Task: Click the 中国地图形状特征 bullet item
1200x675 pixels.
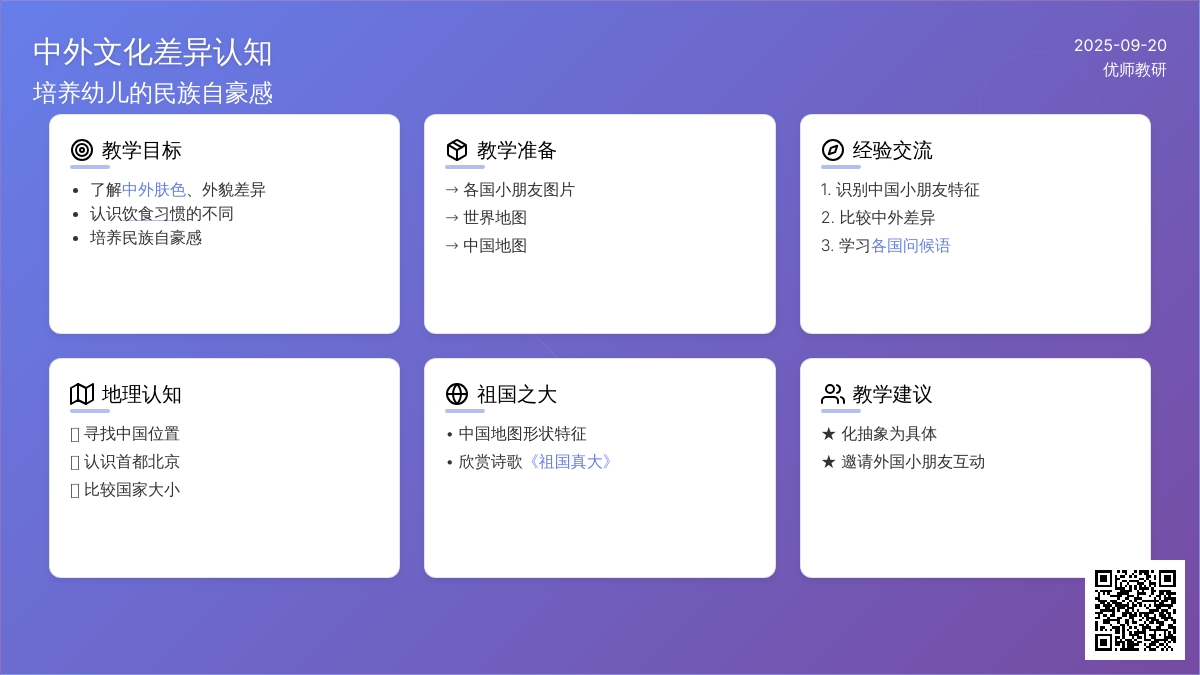Action: tap(522, 434)
